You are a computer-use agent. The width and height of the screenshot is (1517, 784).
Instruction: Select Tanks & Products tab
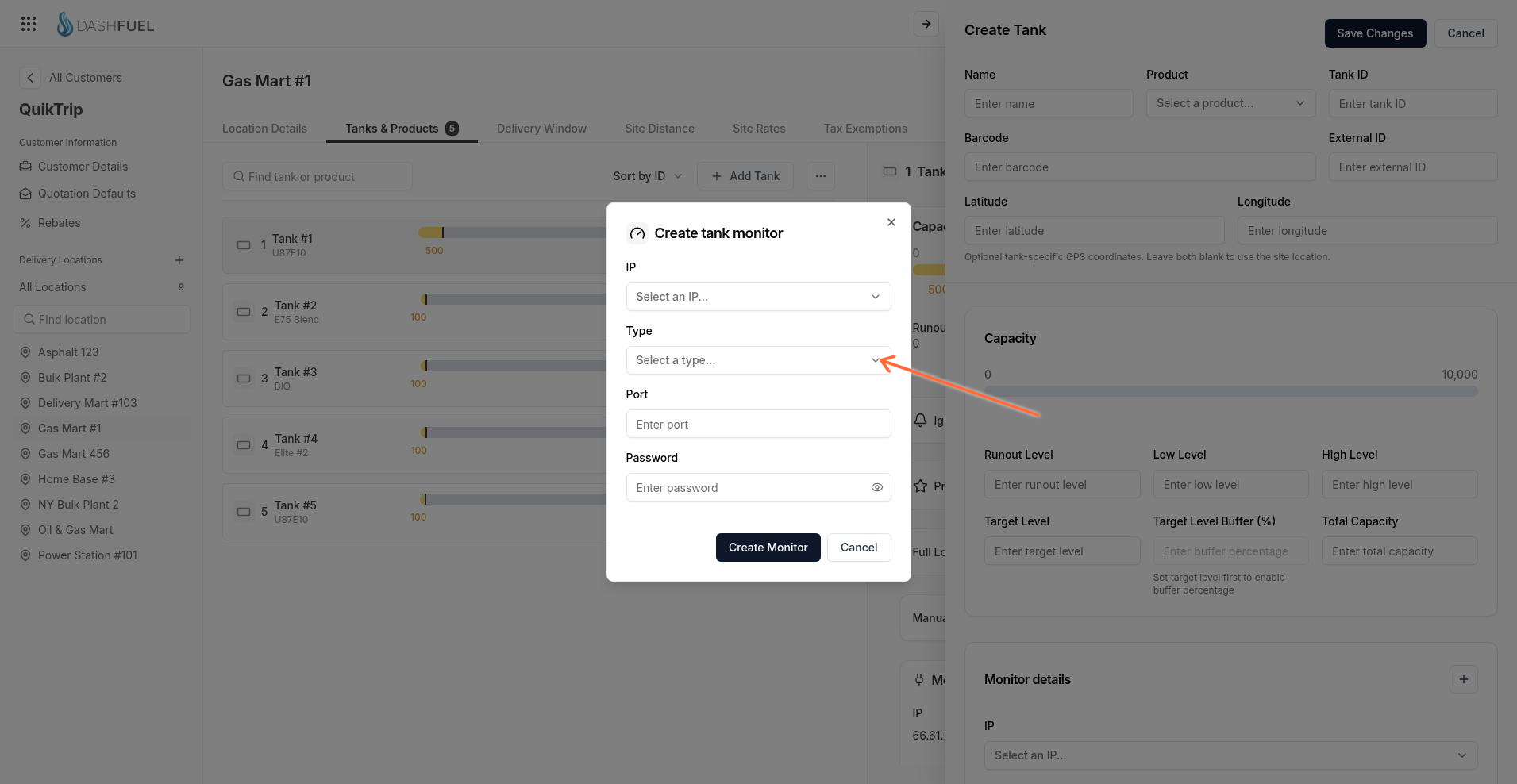pos(402,129)
